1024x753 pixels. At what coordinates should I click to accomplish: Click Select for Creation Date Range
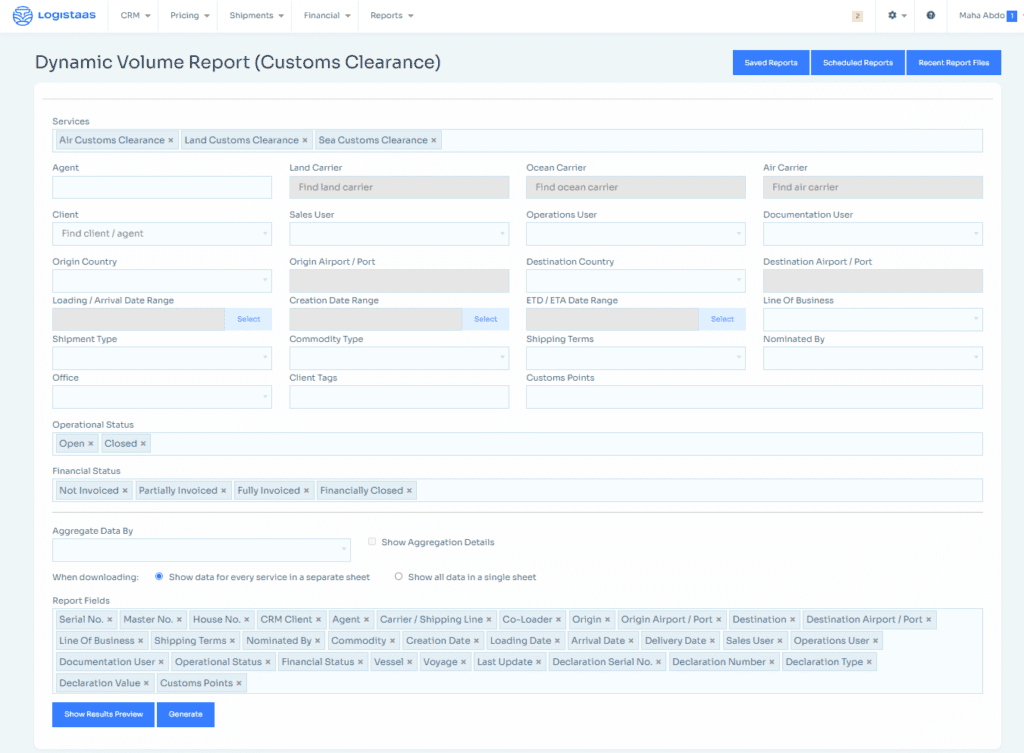click(x=485, y=319)
